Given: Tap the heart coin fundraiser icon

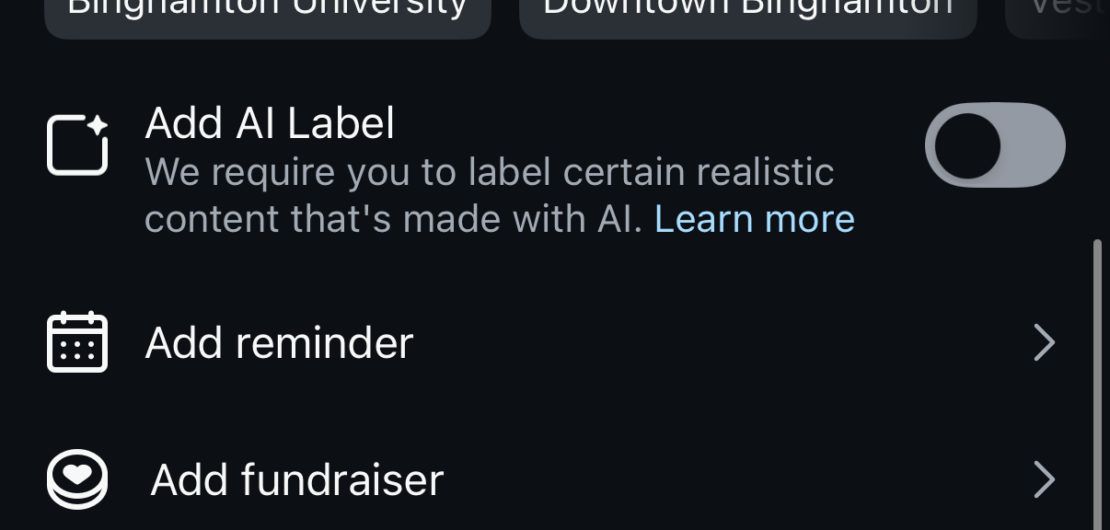Looking at the screenshot, I should 77,479.
